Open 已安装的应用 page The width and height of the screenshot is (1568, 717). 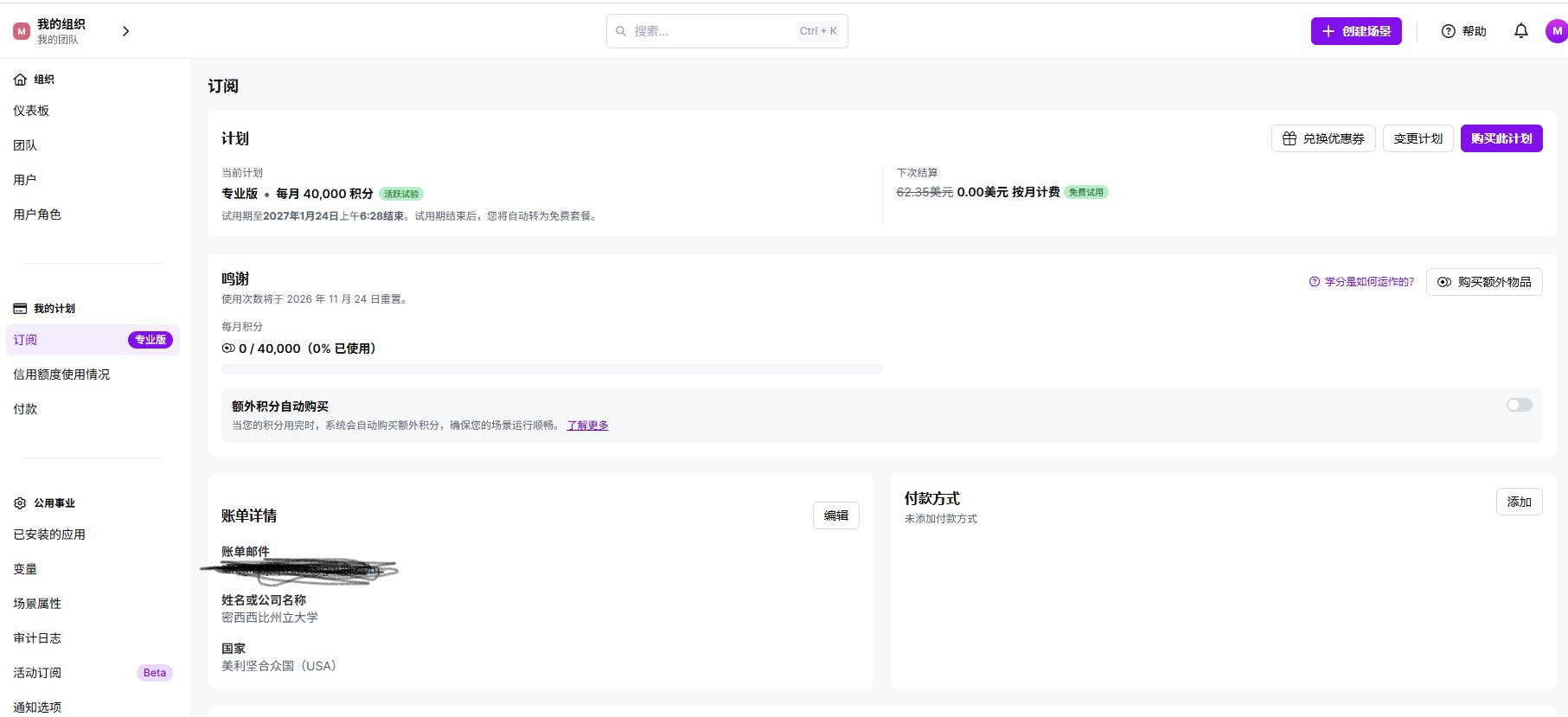point(49,535)
